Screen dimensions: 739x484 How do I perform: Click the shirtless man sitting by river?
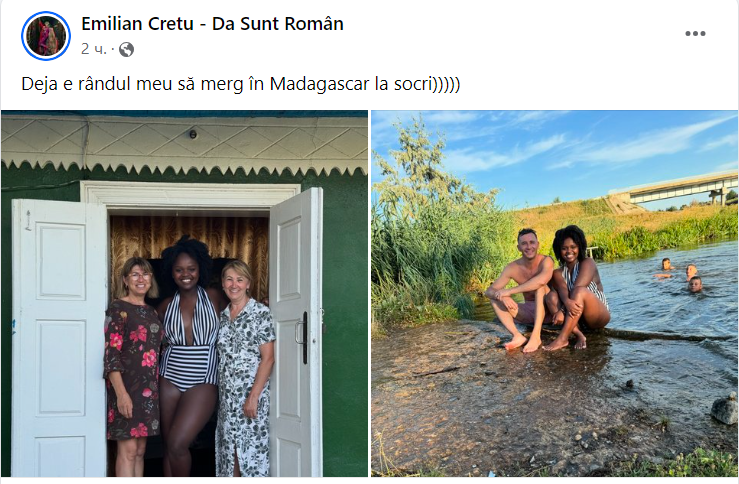pyautogui.click(x=520, y=289)
